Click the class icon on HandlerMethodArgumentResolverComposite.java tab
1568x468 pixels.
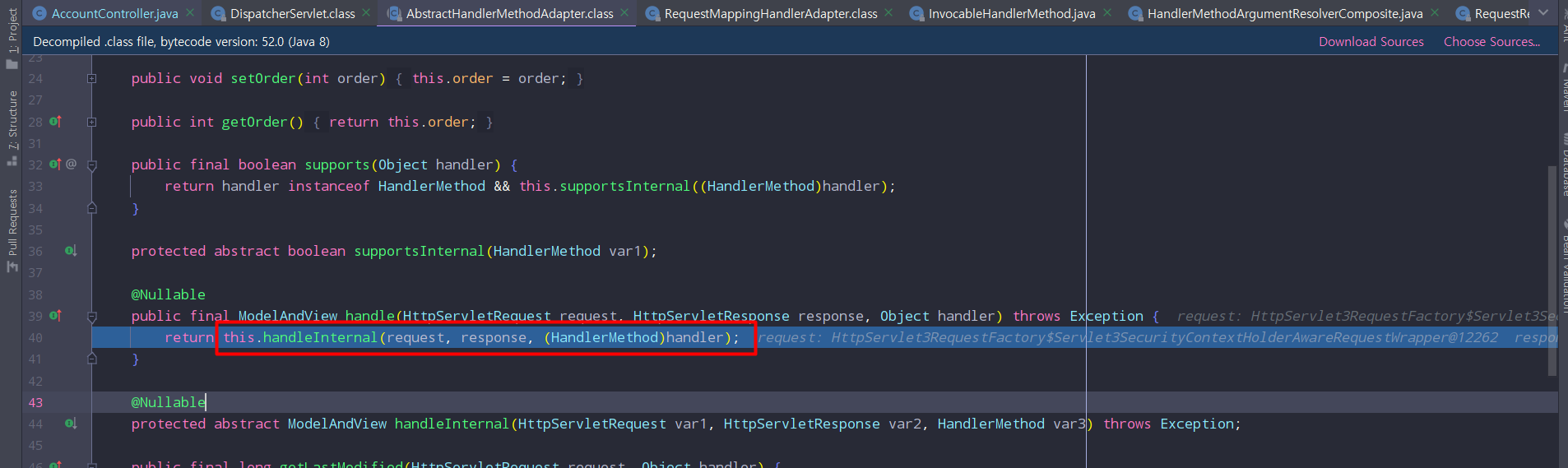(x=1135, y=13)
